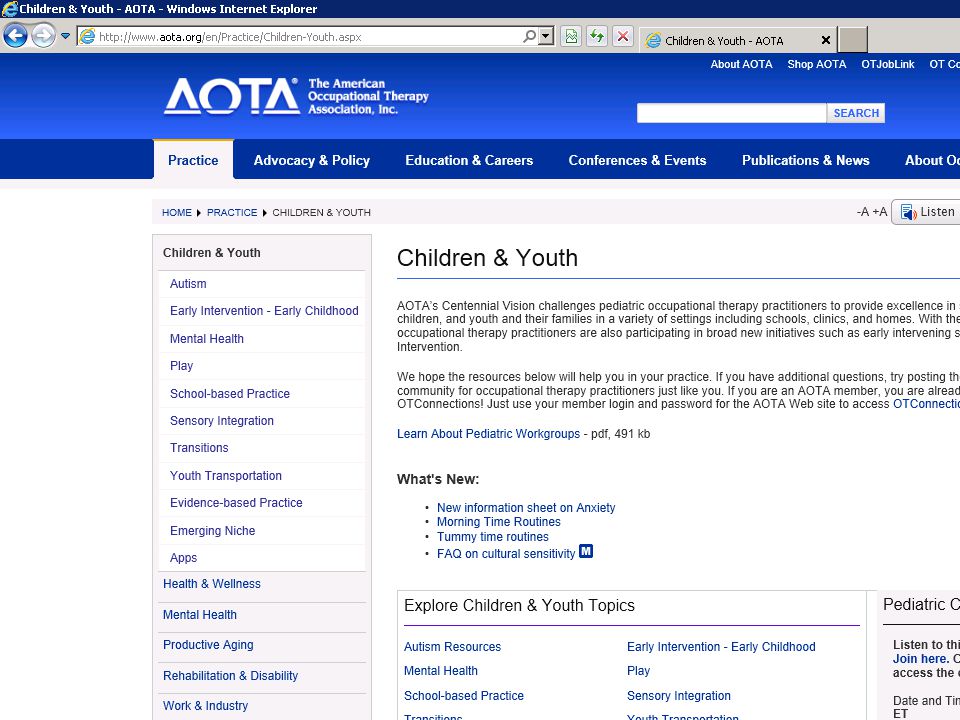Select the Publications & News navigation tab
Image resolution: width=960 pixels, height=720 pixels.
tap(806, 160)
